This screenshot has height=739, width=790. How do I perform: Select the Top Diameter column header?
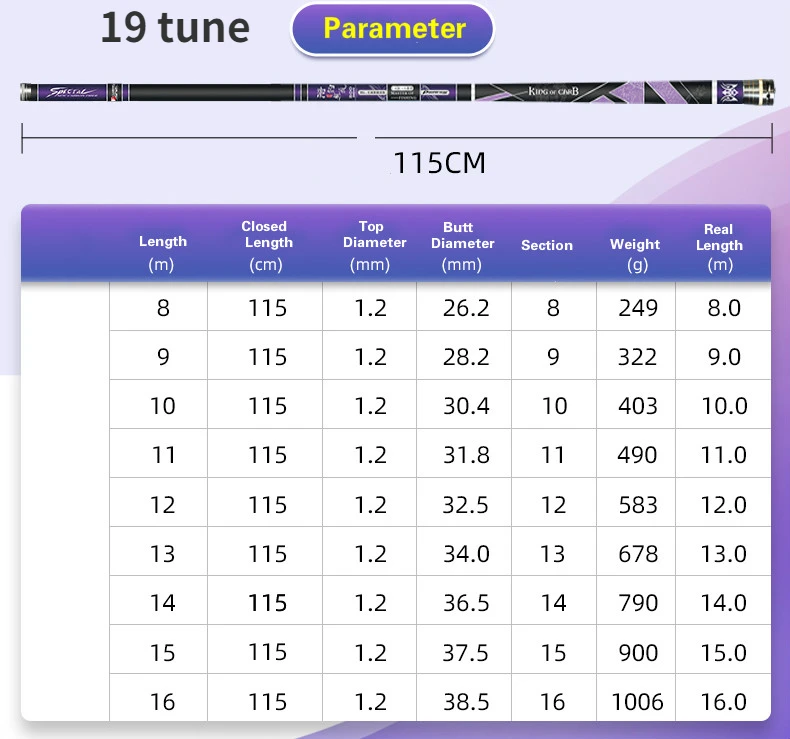pyautogui.click(x=373, y=245)
